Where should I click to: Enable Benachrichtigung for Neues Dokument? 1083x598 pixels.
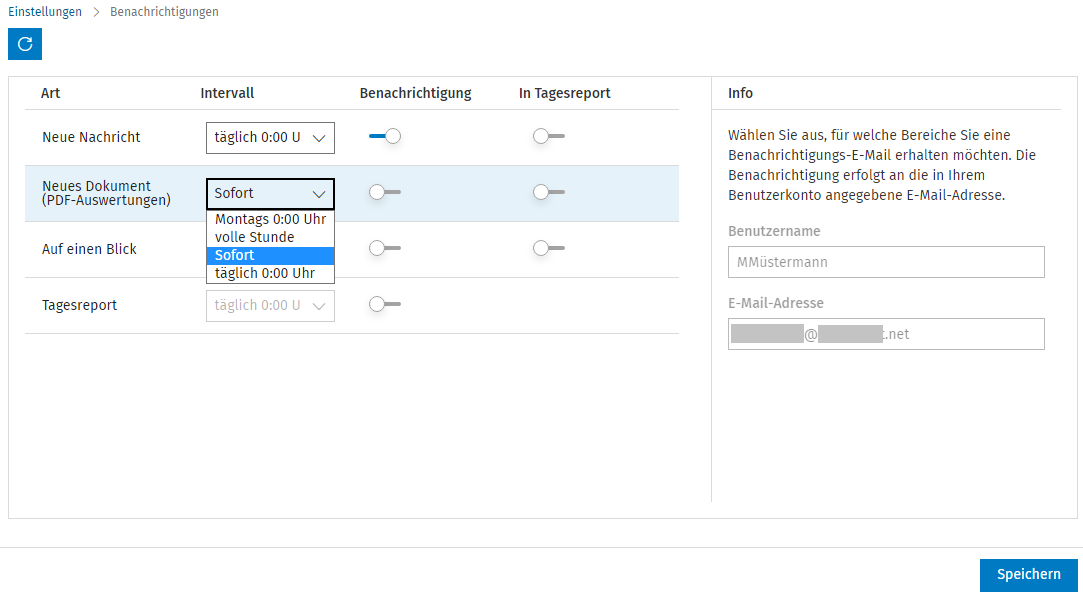tap(385, 193)
